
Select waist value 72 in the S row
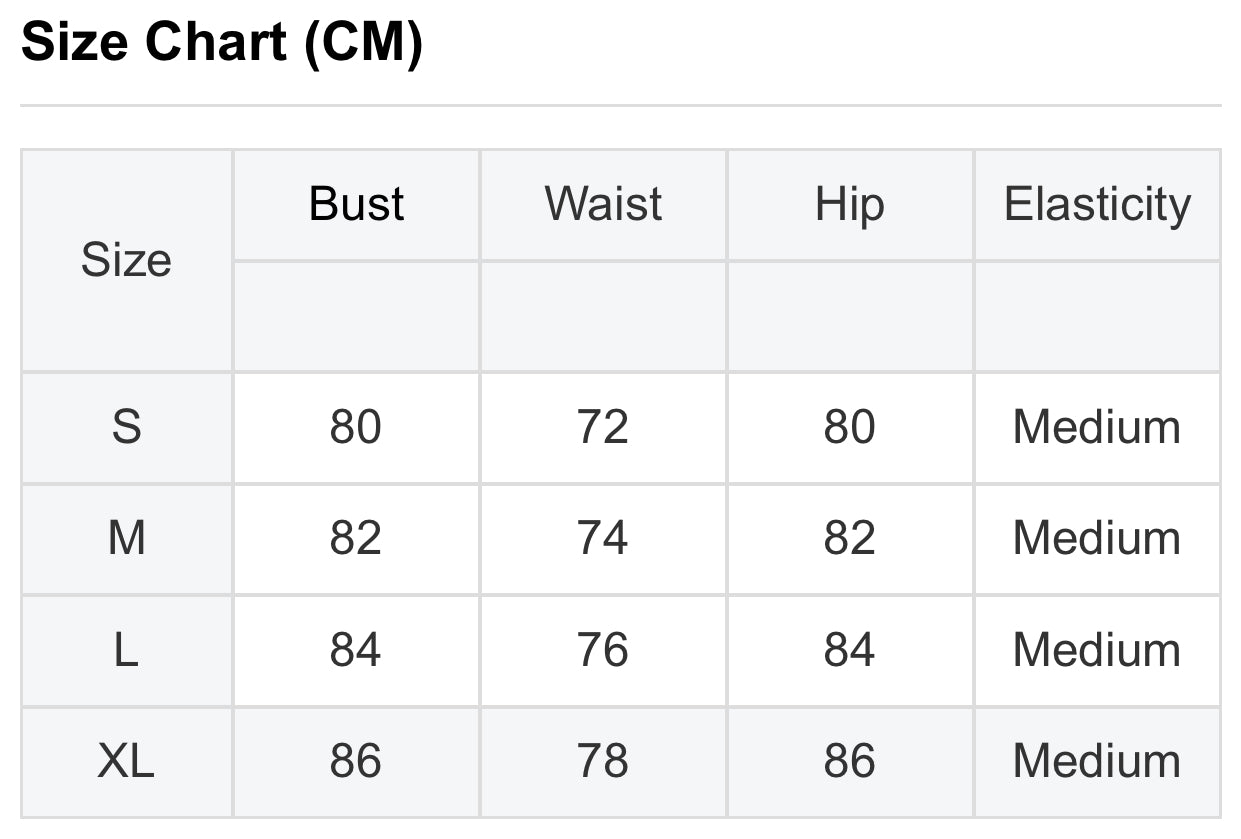603,427
